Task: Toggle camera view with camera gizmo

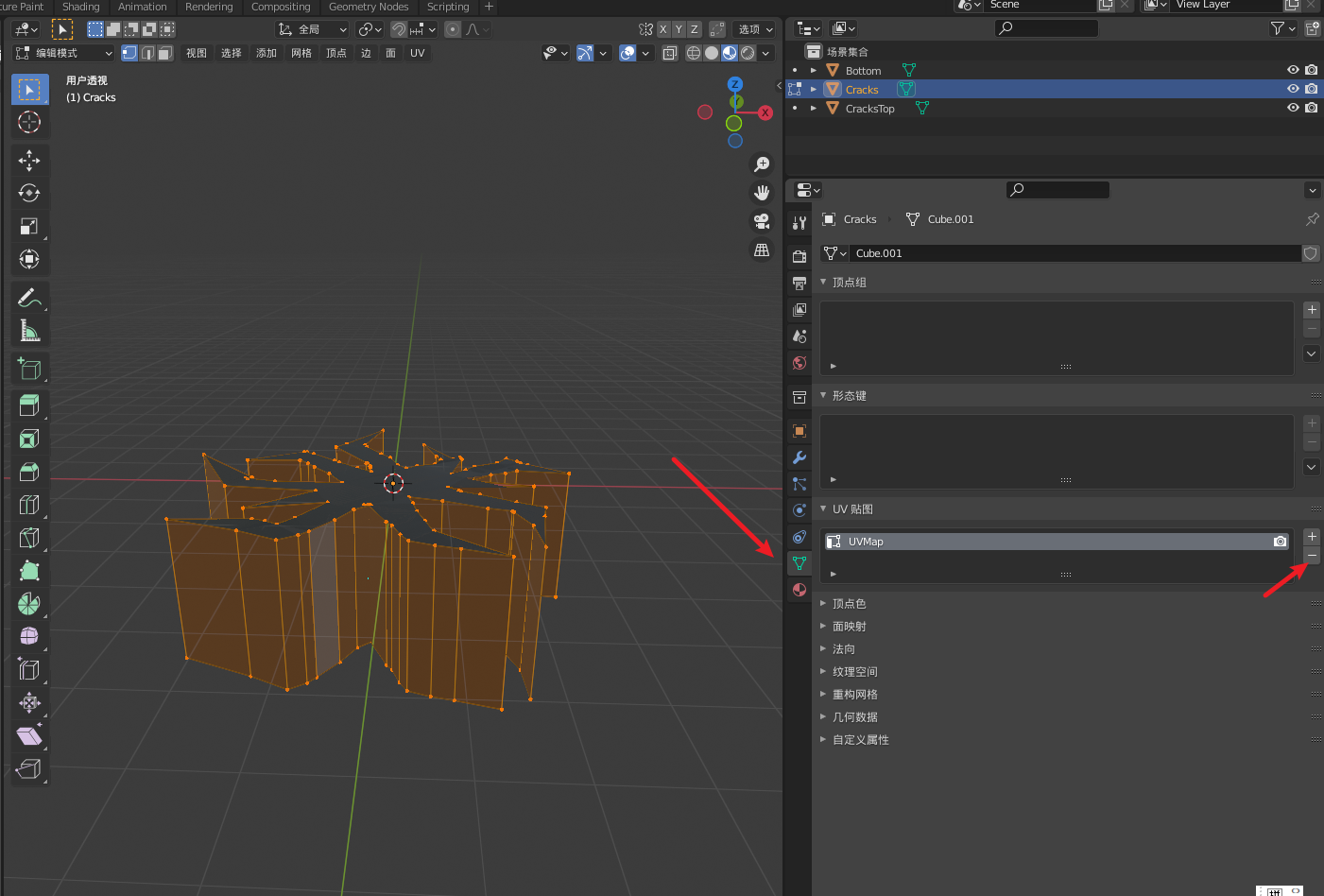Action: [x=762, y=221]
